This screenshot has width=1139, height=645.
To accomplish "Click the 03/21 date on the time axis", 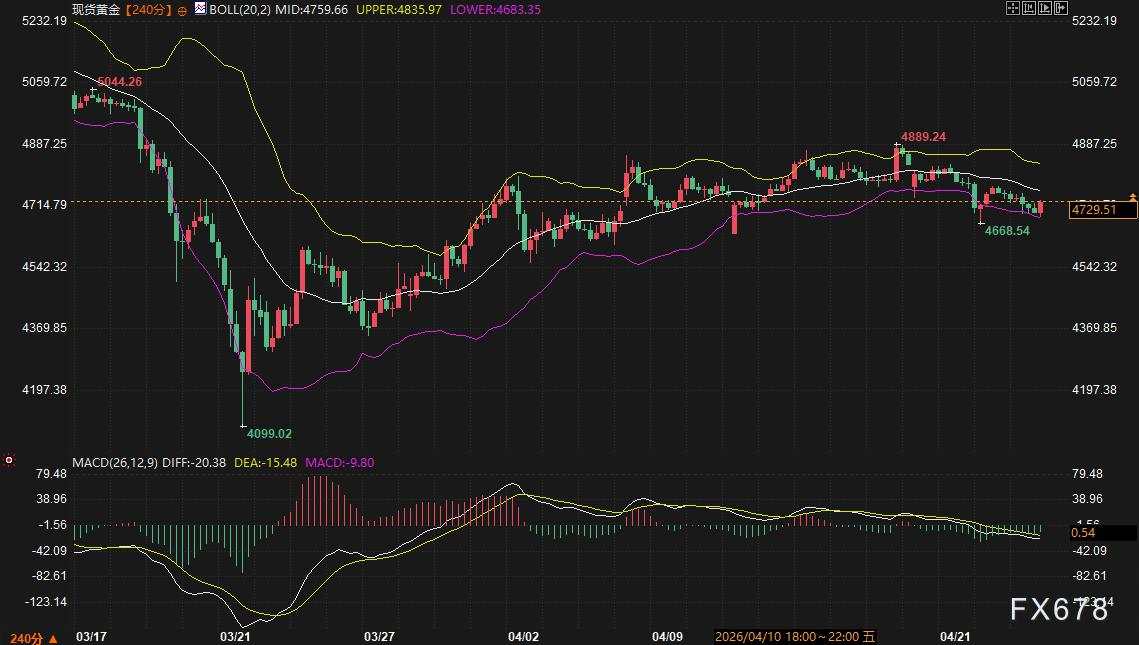I will pos(235,637).
